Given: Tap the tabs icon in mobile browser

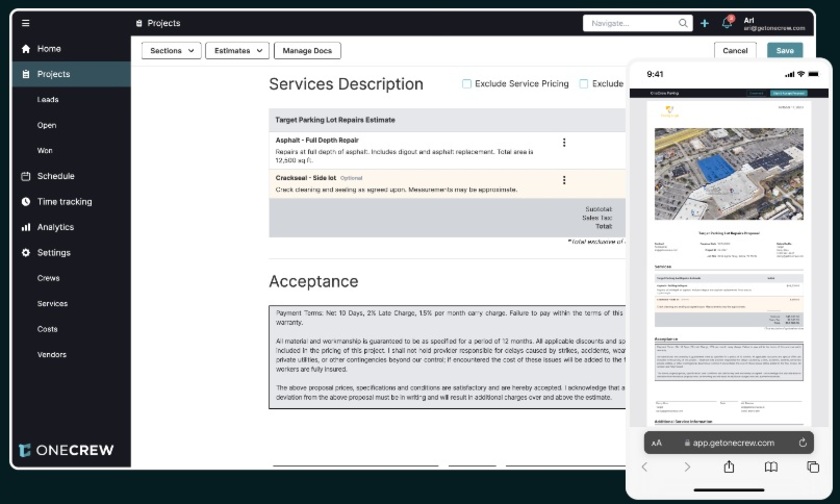Looking at the screenshot, I should pos(813,467).
